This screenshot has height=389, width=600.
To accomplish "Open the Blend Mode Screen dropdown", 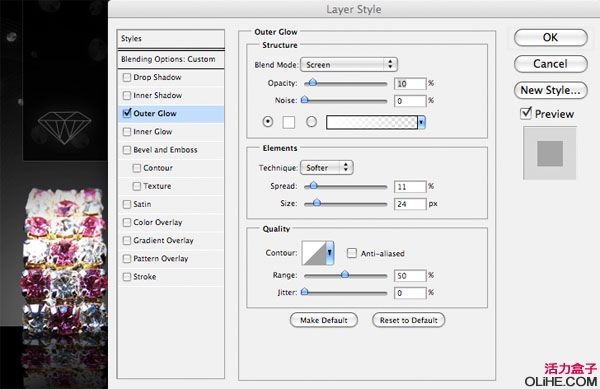I will pos(349,65).
